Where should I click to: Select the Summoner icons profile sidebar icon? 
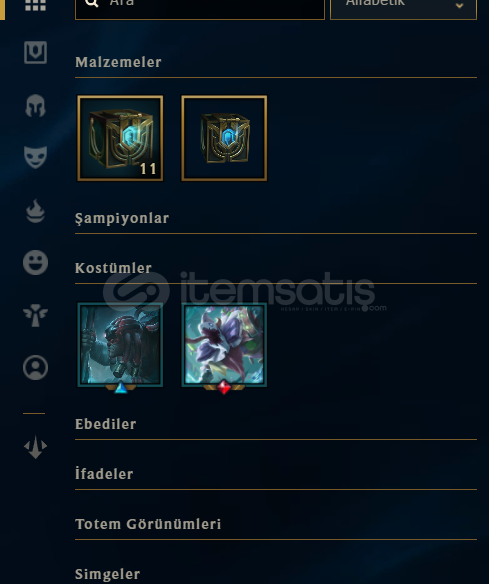(x=35, y=368)
